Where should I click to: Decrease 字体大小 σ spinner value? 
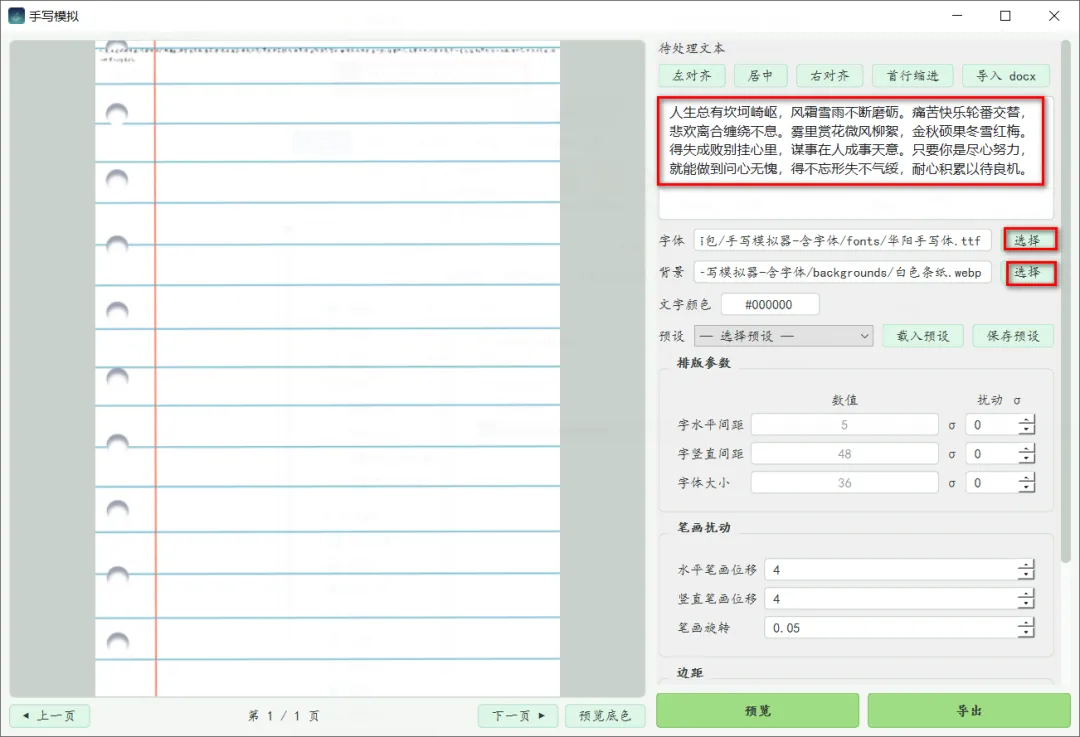pos(1026,488)
